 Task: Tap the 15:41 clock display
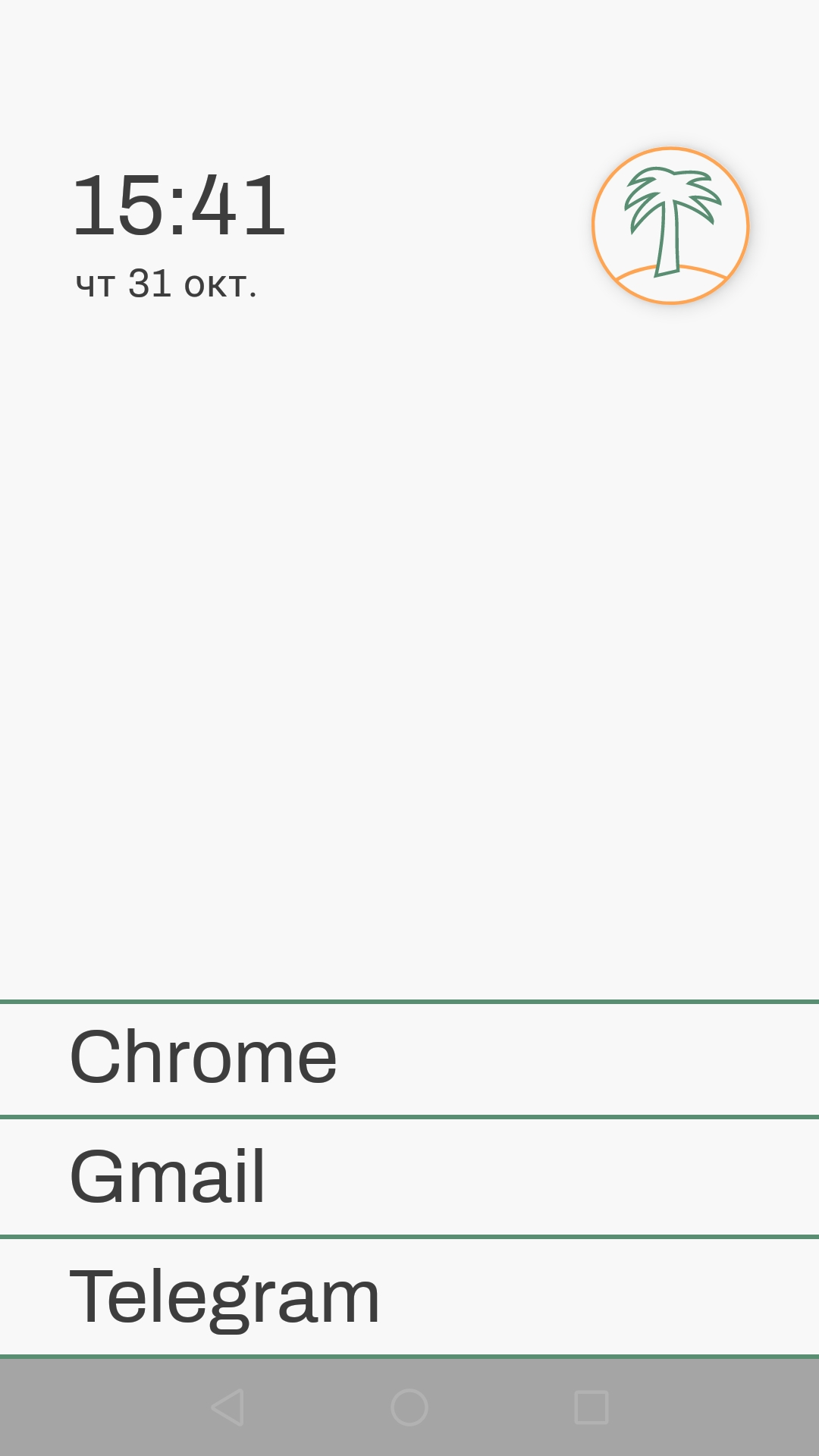pyautogui.click(x=179, y=206)
